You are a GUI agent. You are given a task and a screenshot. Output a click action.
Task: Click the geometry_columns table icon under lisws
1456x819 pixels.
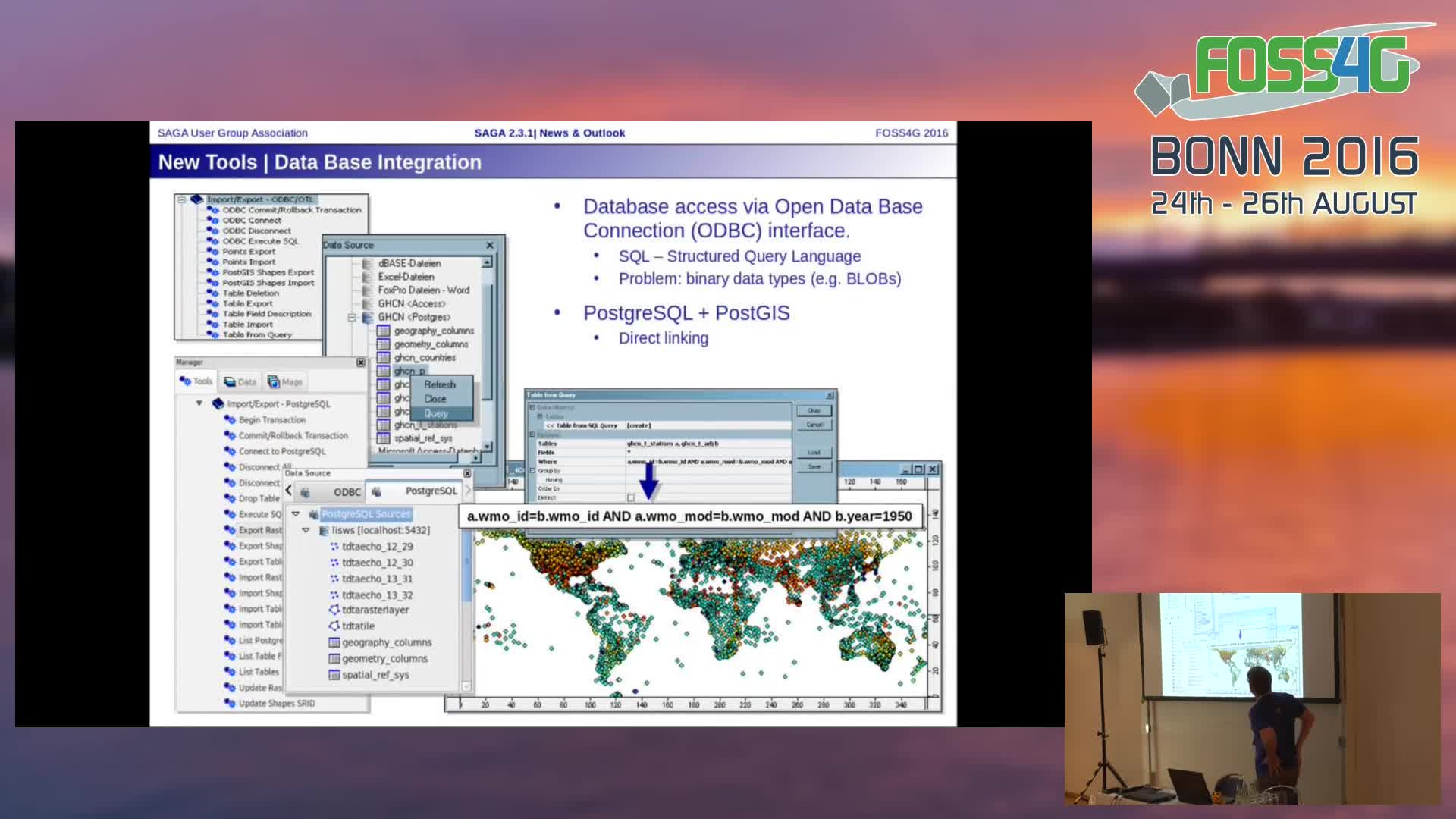[x=334, y=658]
